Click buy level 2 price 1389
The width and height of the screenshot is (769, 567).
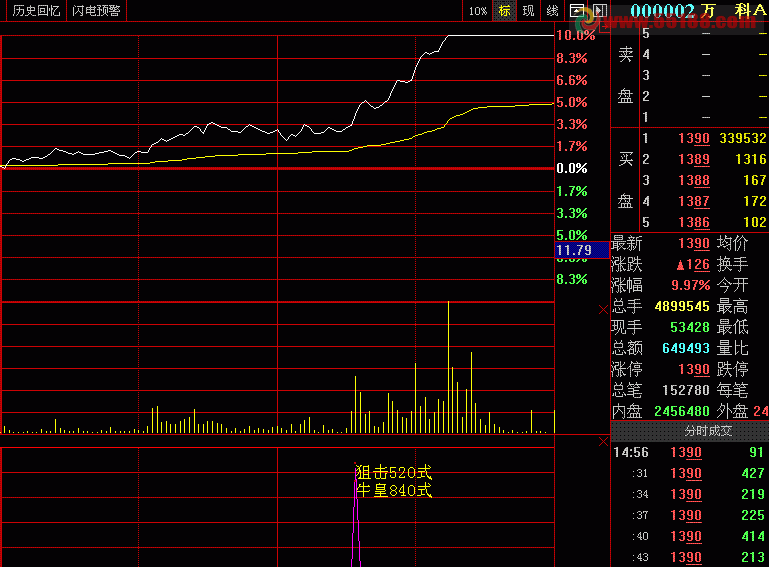tap(693, 159)
